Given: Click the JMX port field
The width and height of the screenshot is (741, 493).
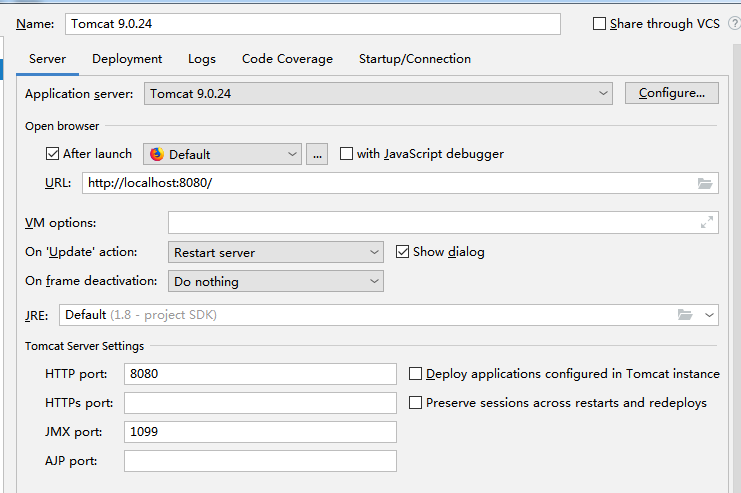Looking at the screenshot, I should coord(260,432).
